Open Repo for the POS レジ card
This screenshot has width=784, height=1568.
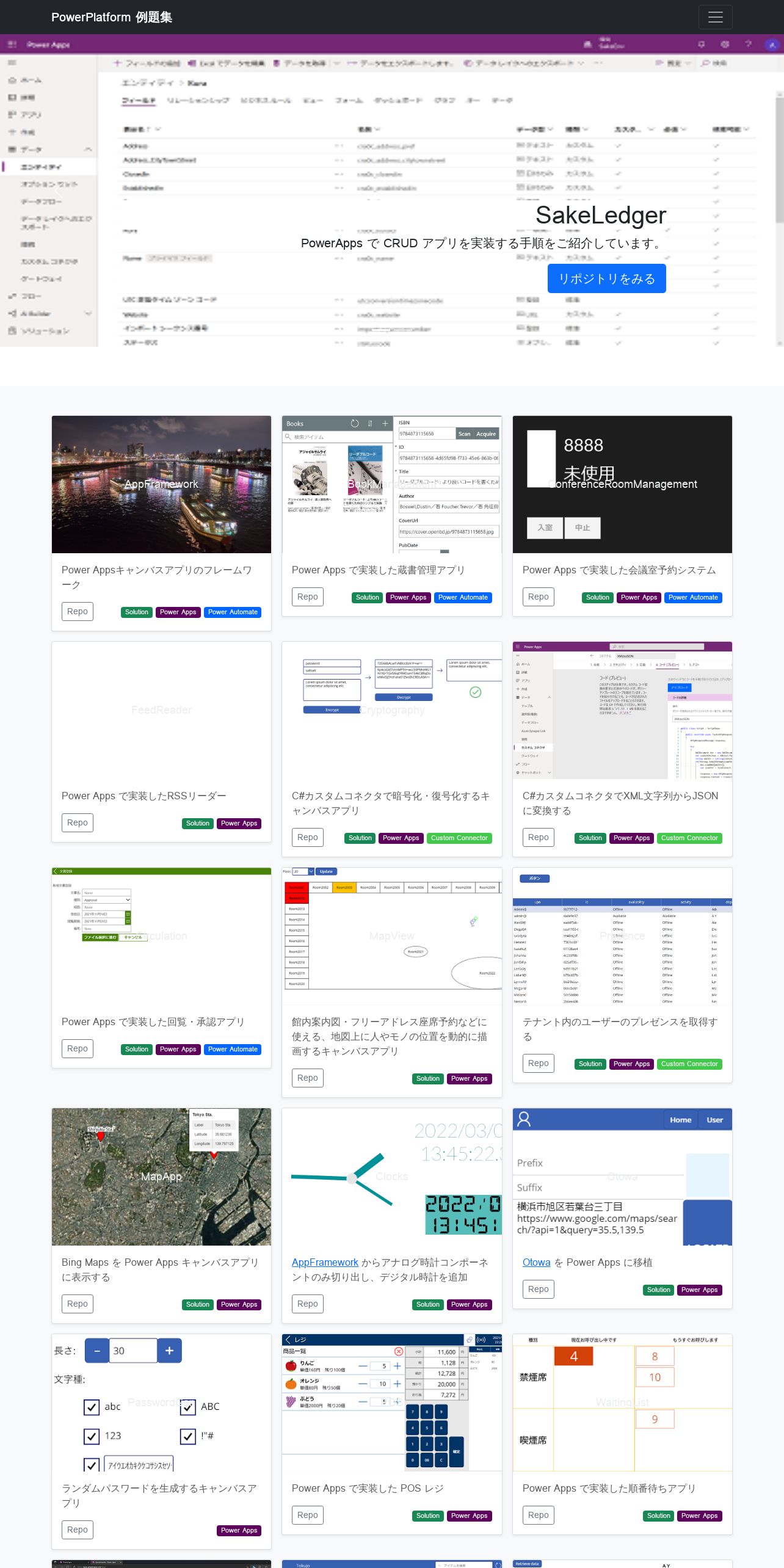308,1515
